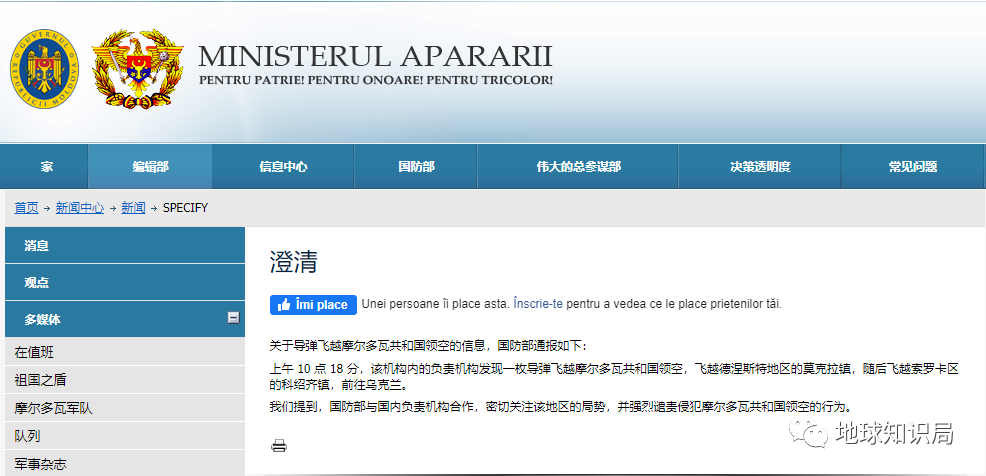
Task: Open the 伟大的总参谋部 navigation tab
Action: [578, 167]
